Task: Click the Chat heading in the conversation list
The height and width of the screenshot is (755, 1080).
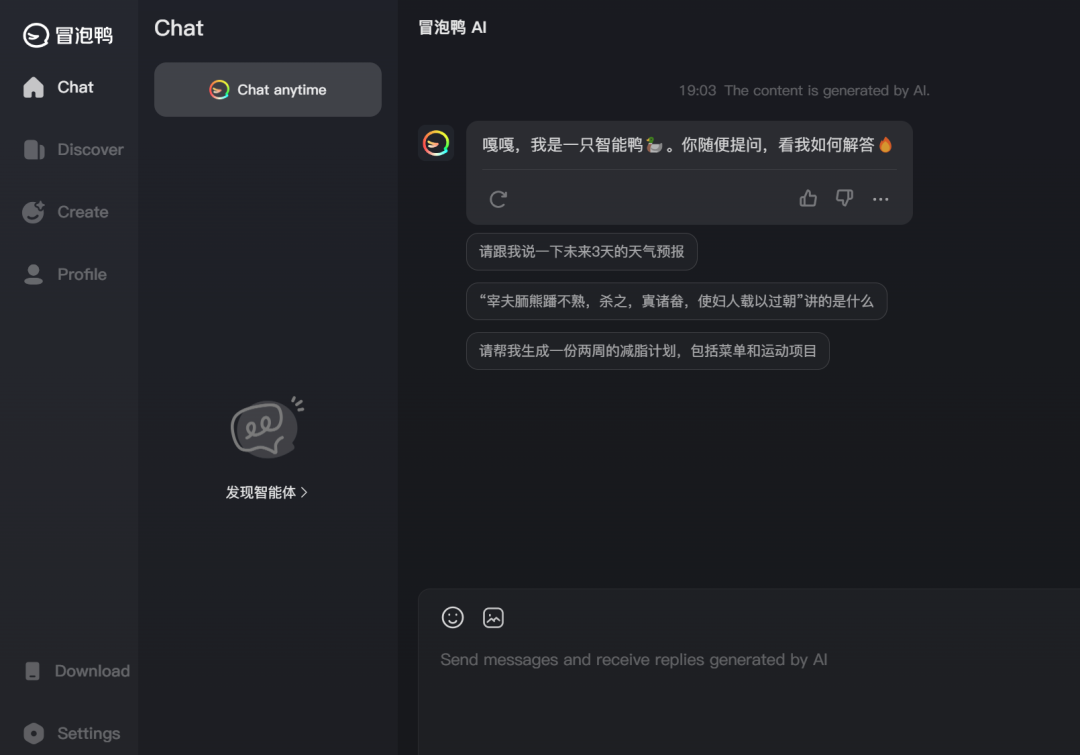Action: click(179, 28)
